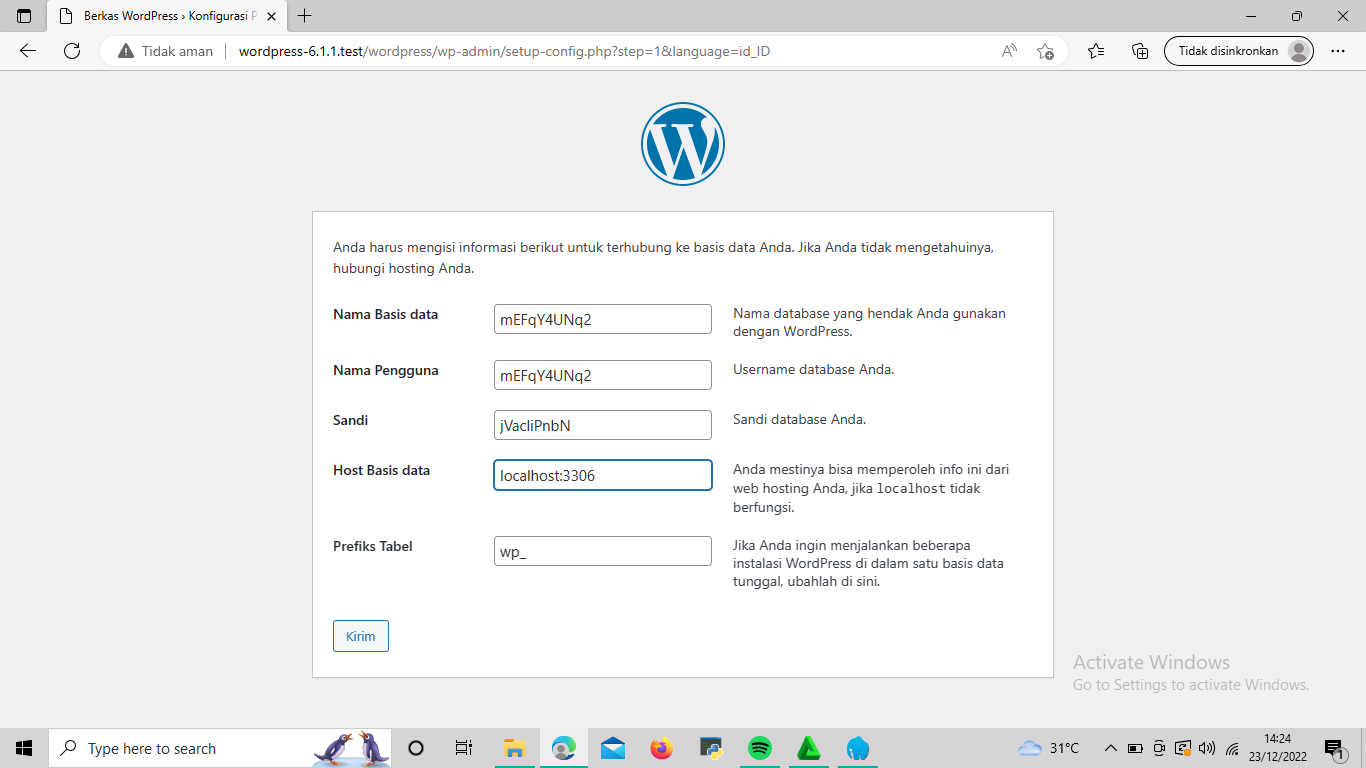Click the Sandi input field

click(x=603, y=425)
